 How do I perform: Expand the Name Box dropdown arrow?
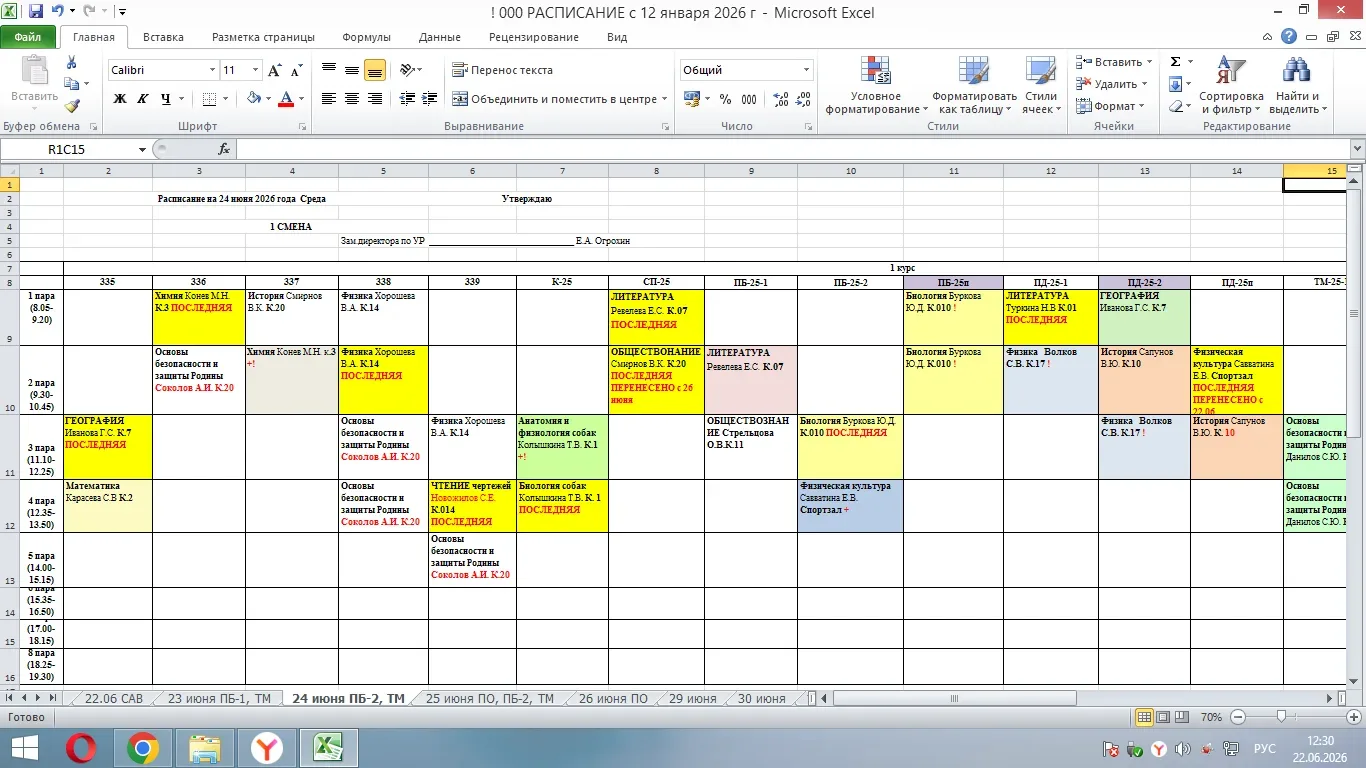click(142, 149)
